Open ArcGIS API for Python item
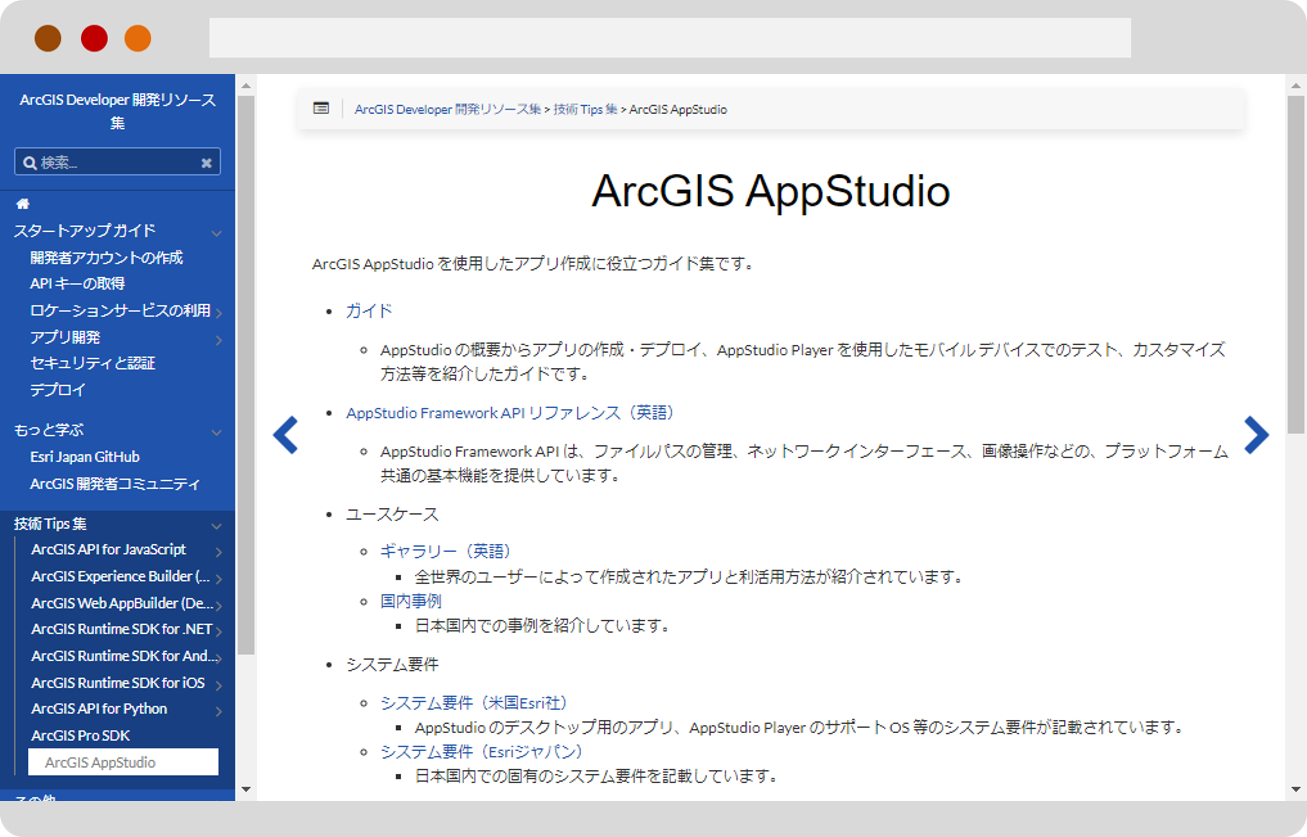This screenshot has height=837, width=1307. click(x=99, y=708)
